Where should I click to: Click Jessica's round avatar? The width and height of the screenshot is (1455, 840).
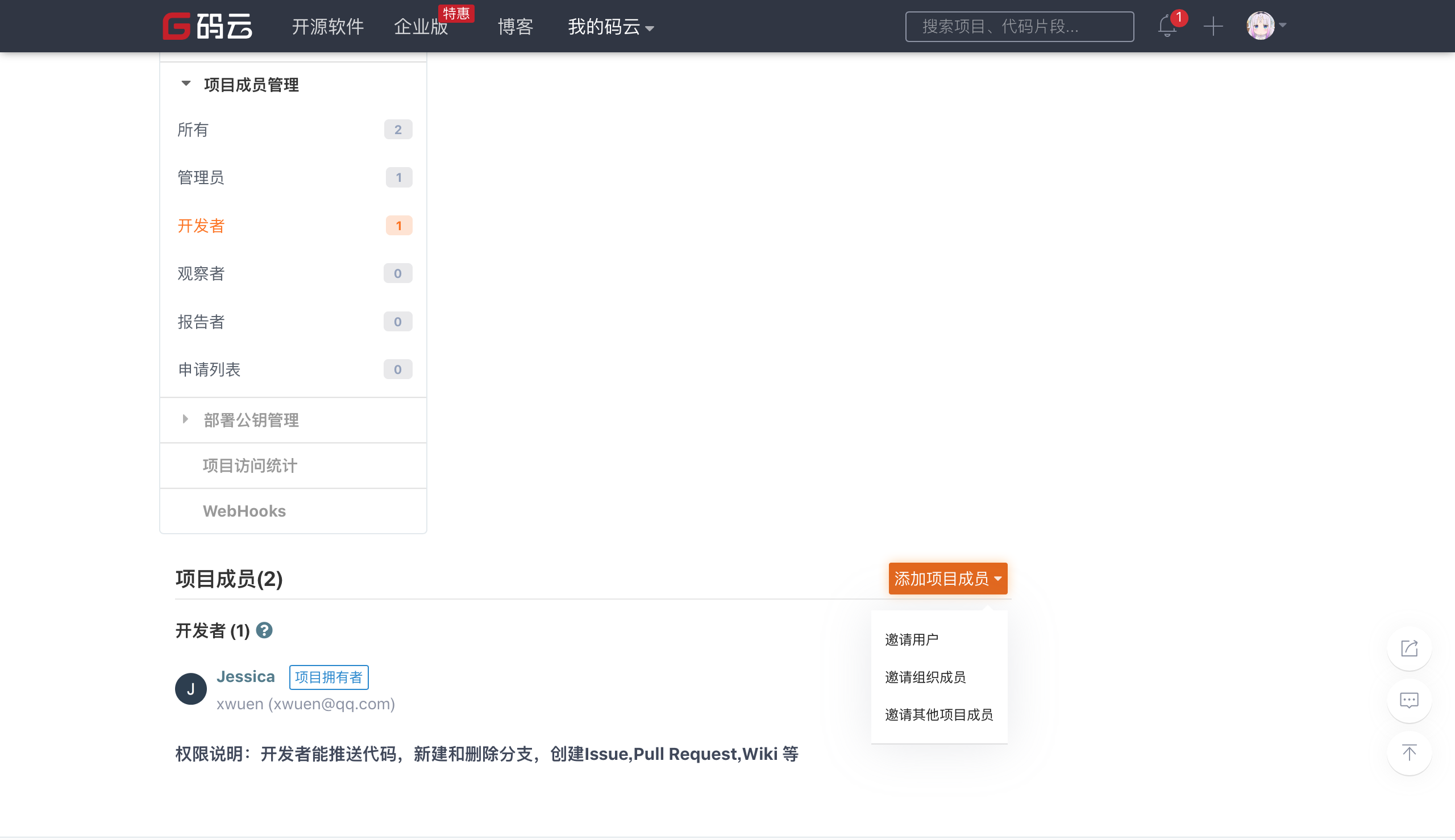pos(191,689)
